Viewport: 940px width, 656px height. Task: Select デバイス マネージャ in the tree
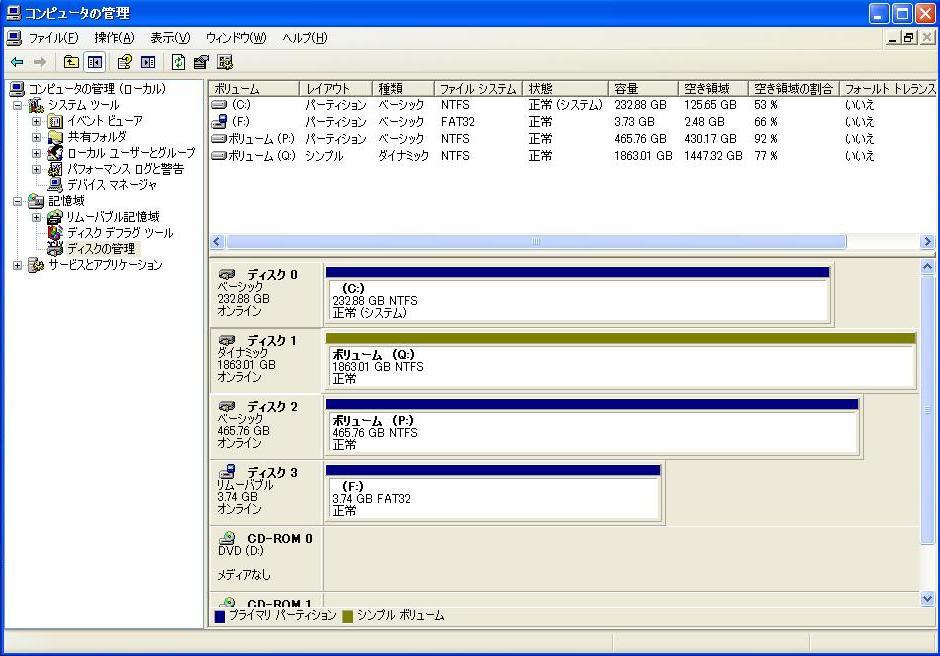click(x=112, y=185)
